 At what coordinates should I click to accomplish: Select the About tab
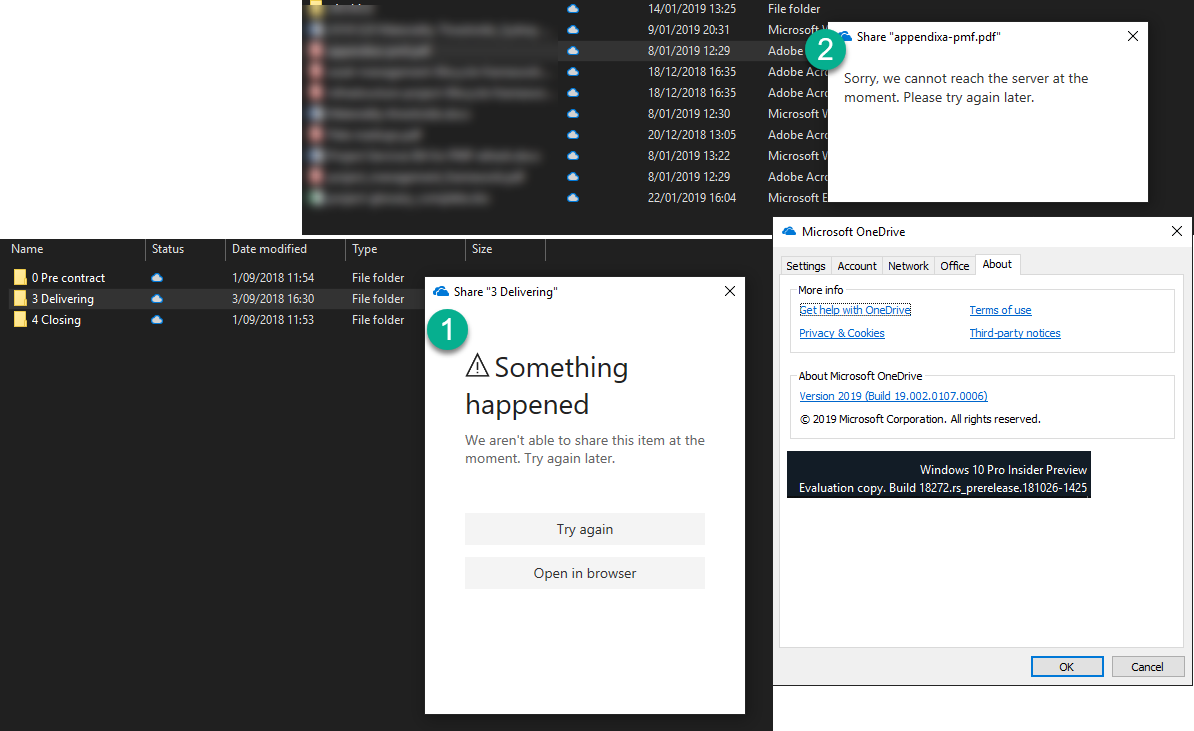tap(997, 264)
